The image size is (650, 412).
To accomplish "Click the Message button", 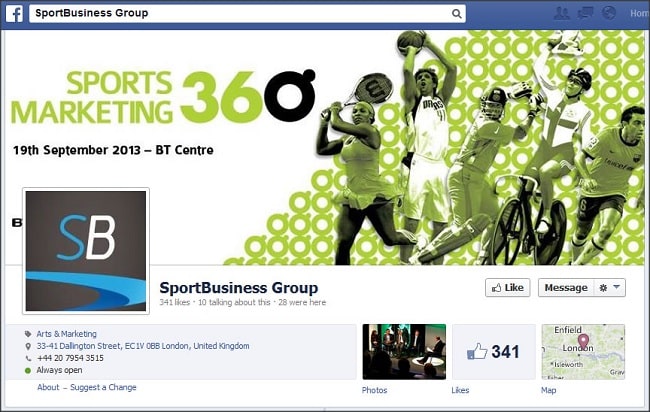I will (566, 288).
